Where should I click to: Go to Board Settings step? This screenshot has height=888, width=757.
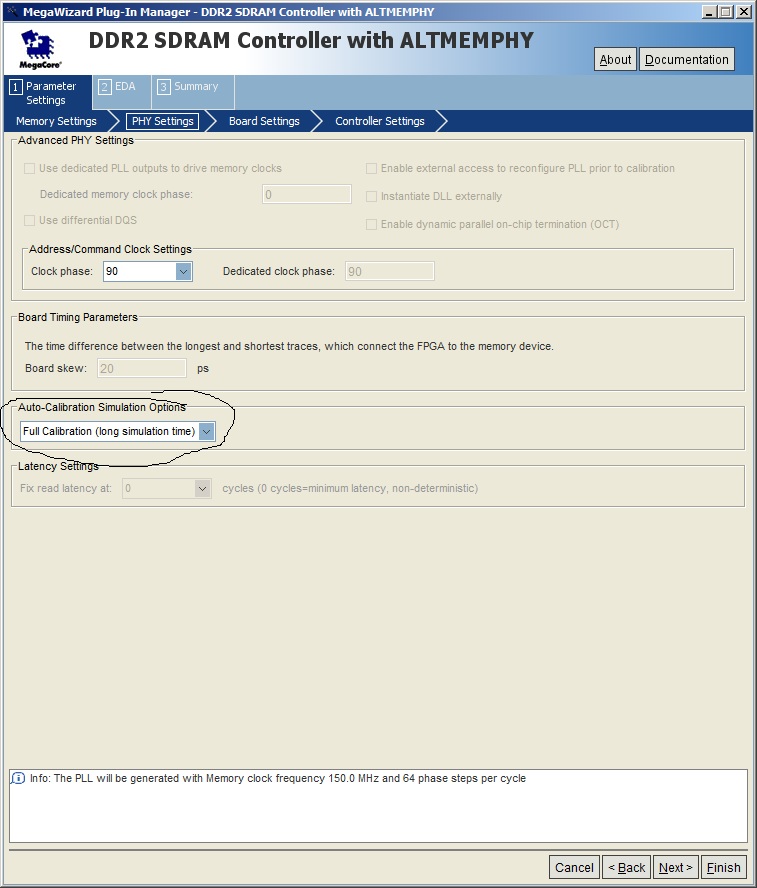point(264,121)
